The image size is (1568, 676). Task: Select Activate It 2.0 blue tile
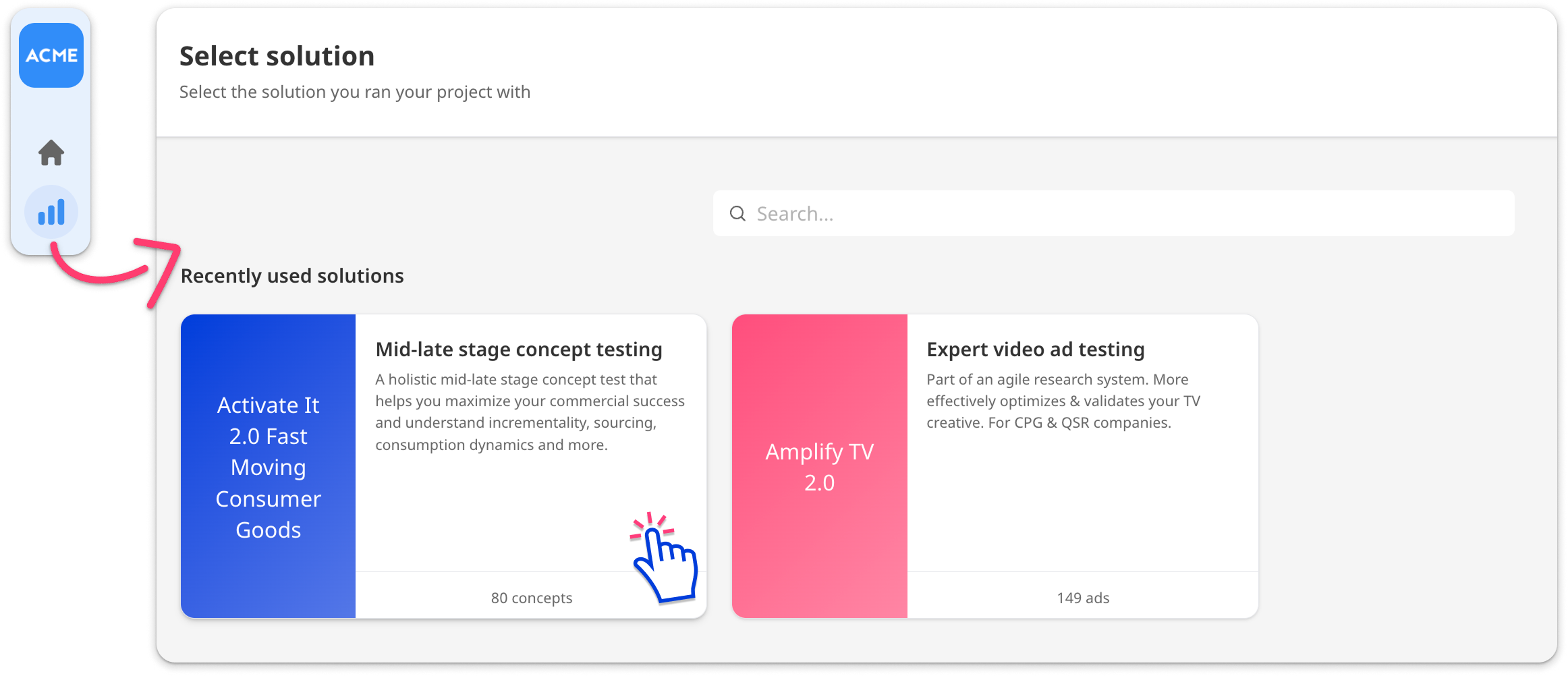coord(268,466)
